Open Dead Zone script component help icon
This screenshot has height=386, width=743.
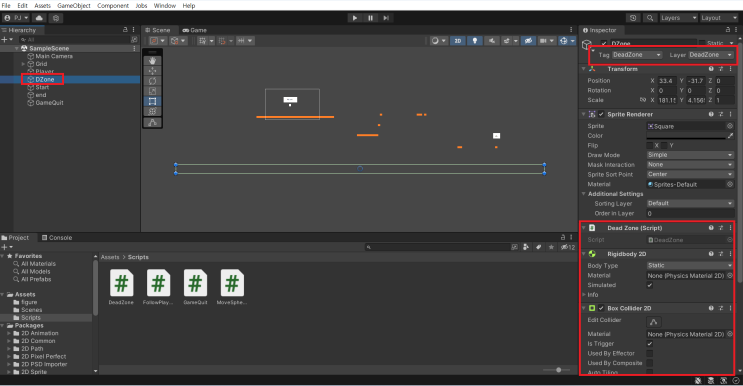pos(711,228)
